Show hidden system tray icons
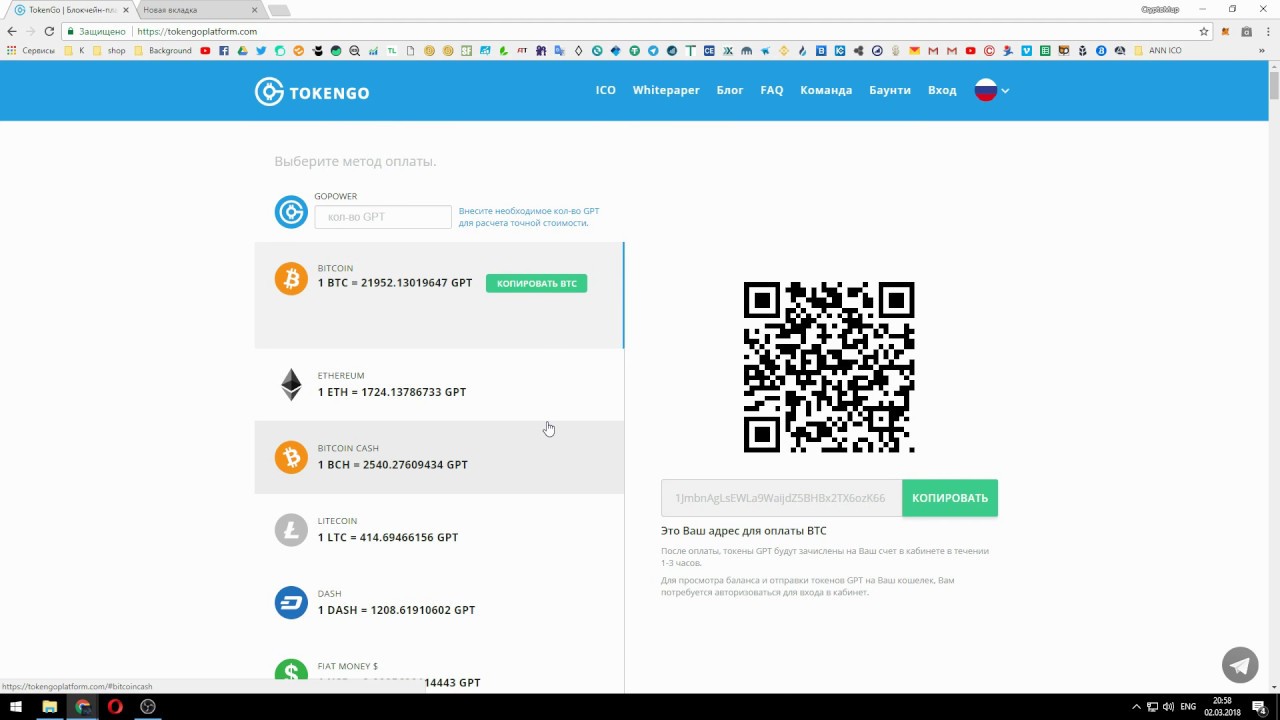 [x=1137, y=707]
